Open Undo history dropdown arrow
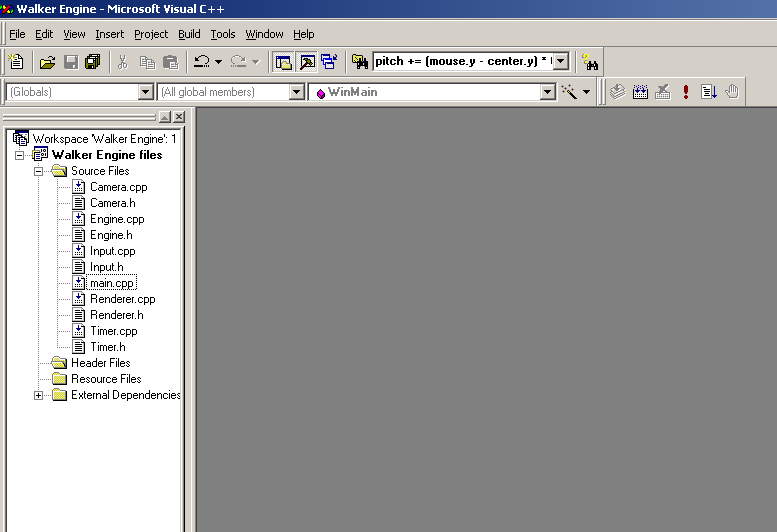 pyautogui.click(x=218, y=62)
